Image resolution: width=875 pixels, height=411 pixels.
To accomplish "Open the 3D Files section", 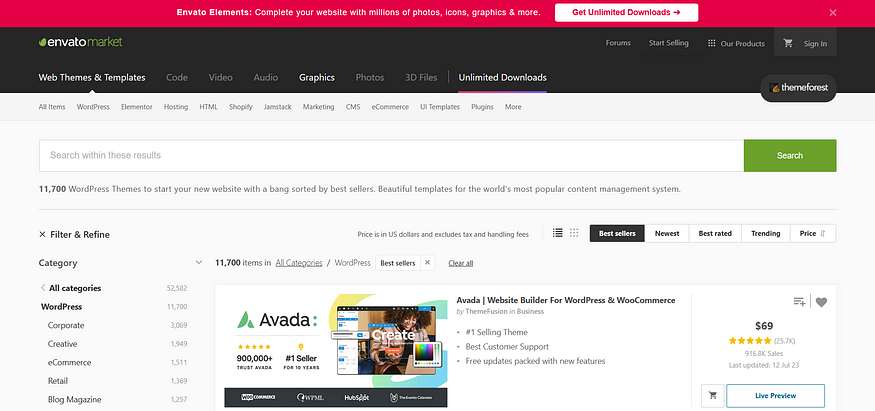I will pos(421,78).
